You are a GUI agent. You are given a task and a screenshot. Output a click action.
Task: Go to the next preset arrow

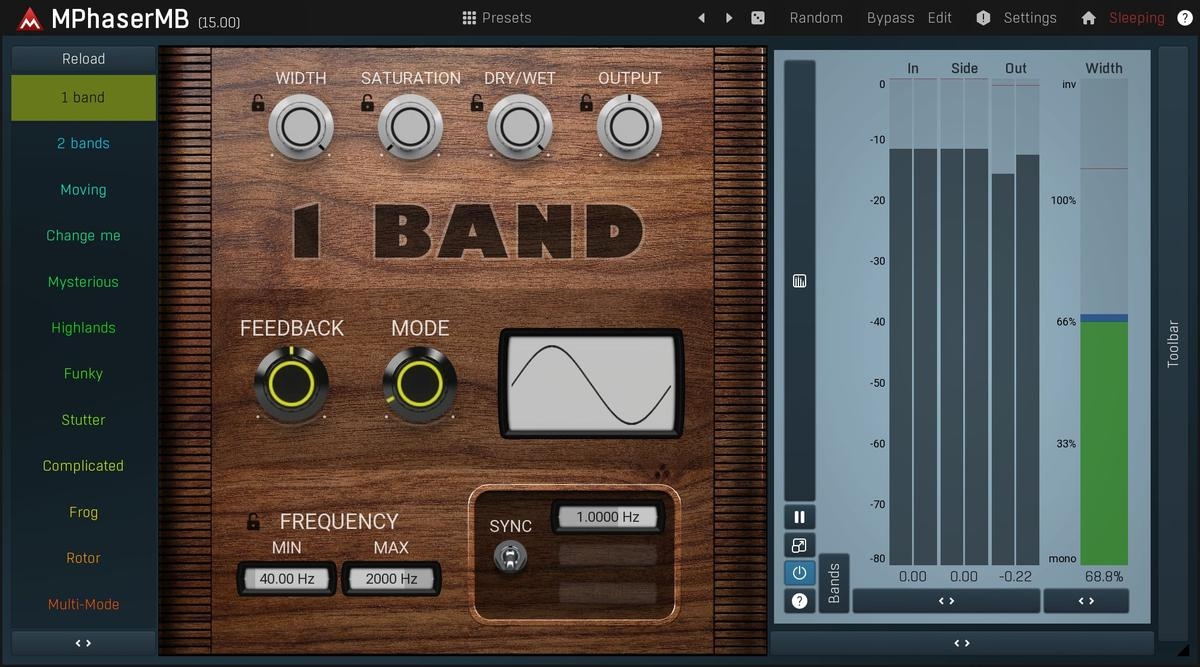(729, 18)
